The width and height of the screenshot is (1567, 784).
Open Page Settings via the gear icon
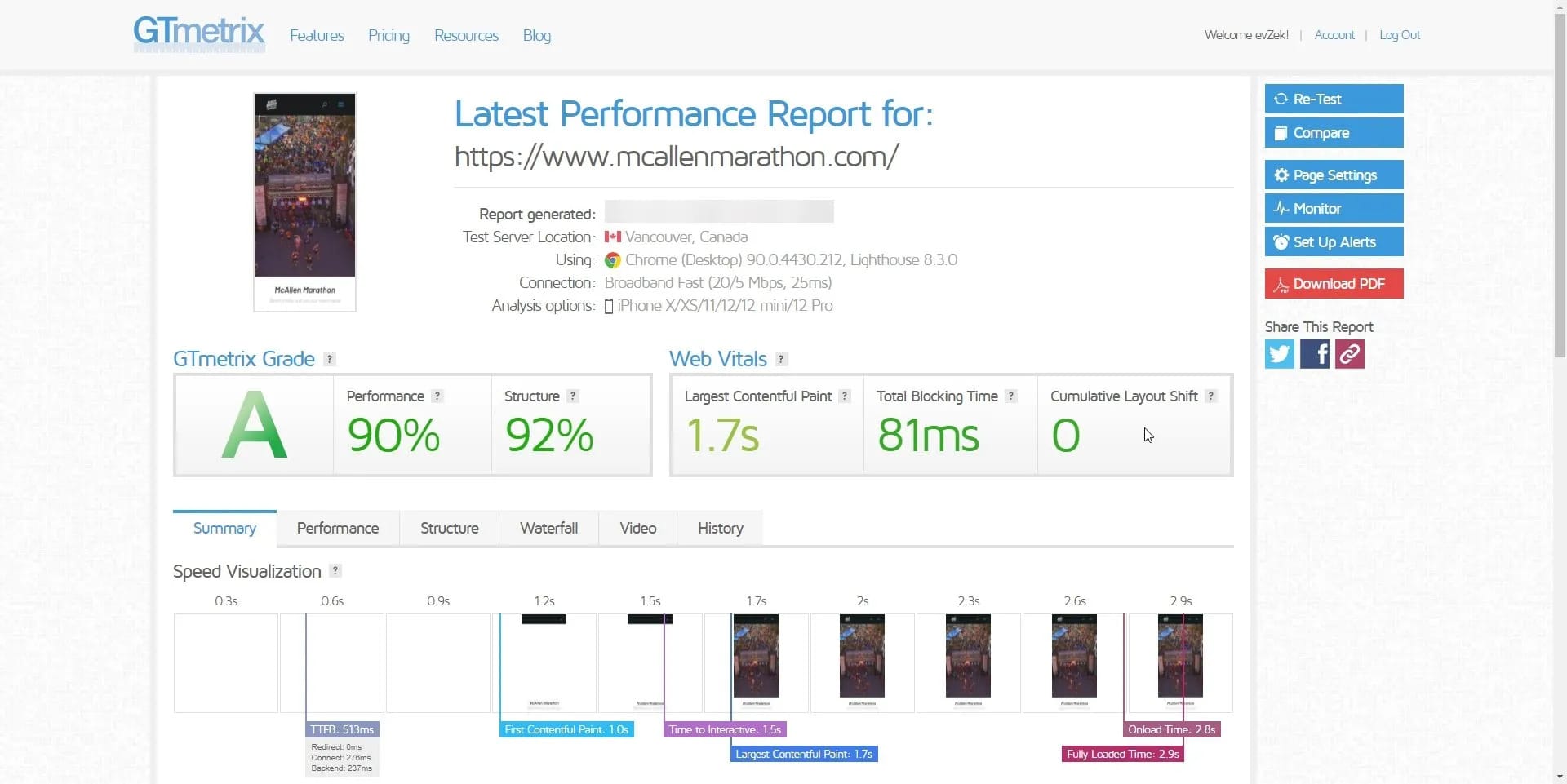click(x=1281, y=175)
